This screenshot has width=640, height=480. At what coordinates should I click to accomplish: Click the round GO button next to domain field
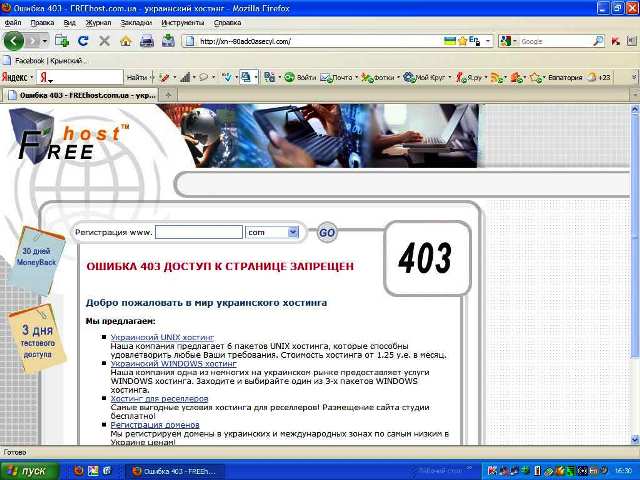coord(327,233)
